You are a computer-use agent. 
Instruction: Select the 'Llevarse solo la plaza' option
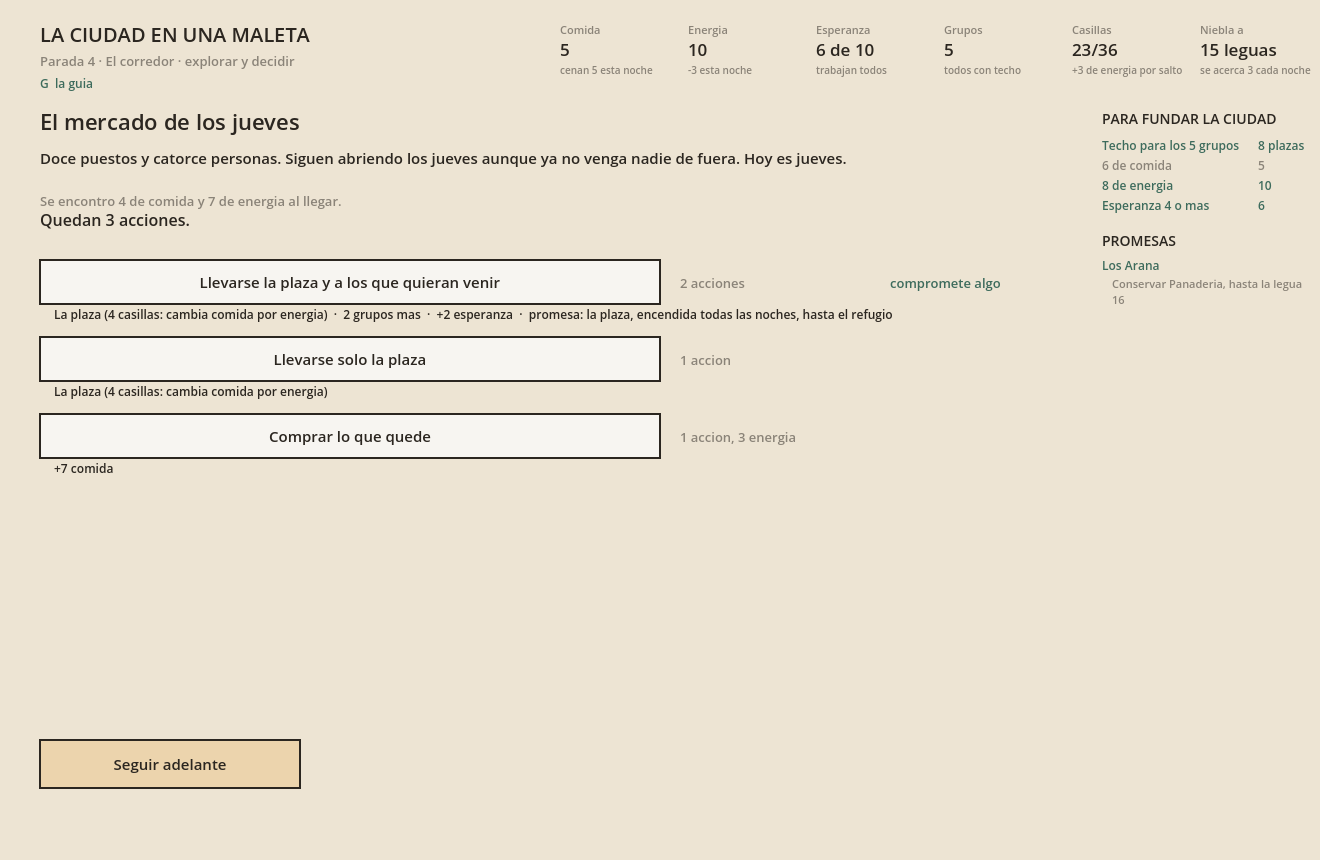(350, 359)
